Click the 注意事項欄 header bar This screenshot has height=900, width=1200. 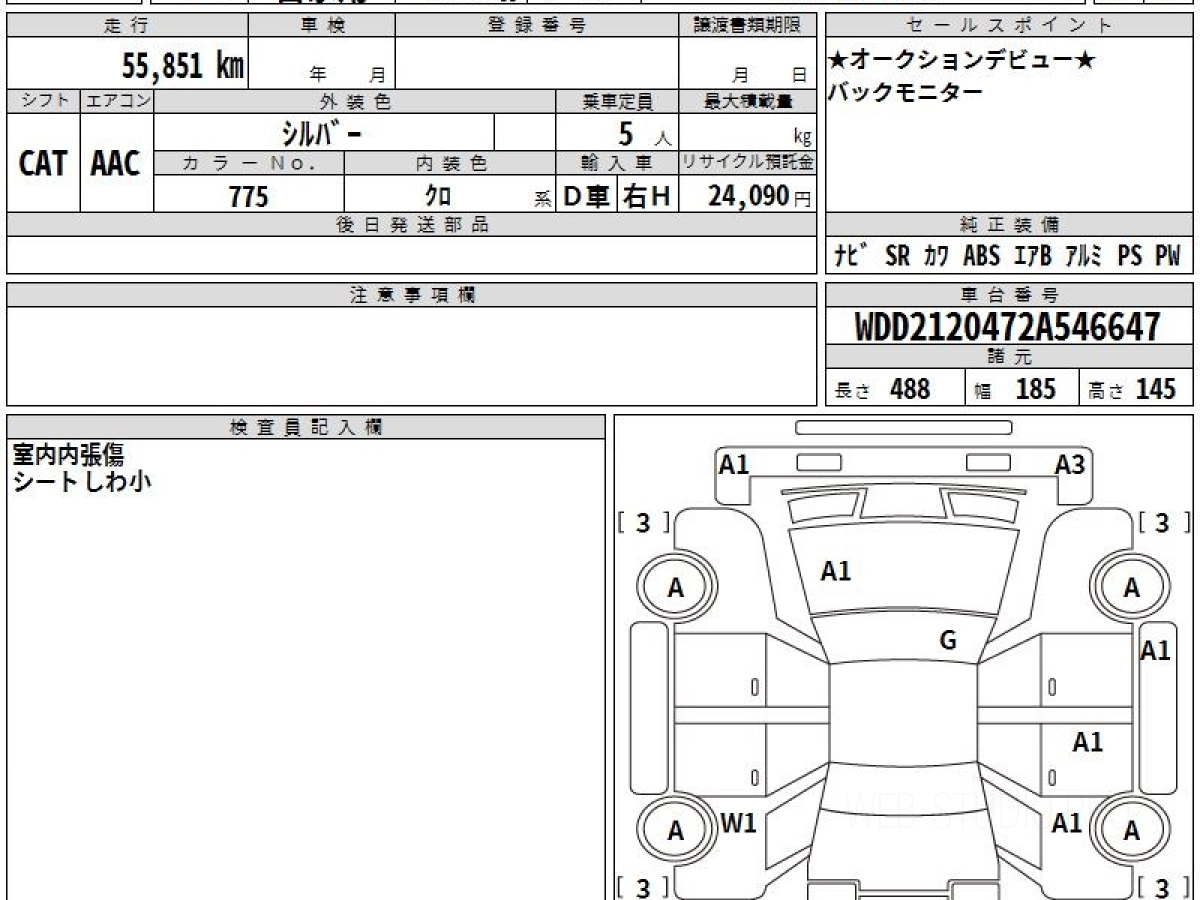412,295
